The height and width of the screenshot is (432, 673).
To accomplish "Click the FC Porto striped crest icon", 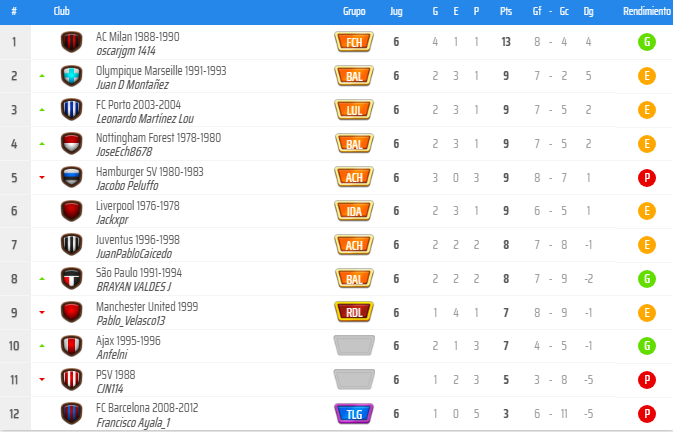I will click(71, 110).
